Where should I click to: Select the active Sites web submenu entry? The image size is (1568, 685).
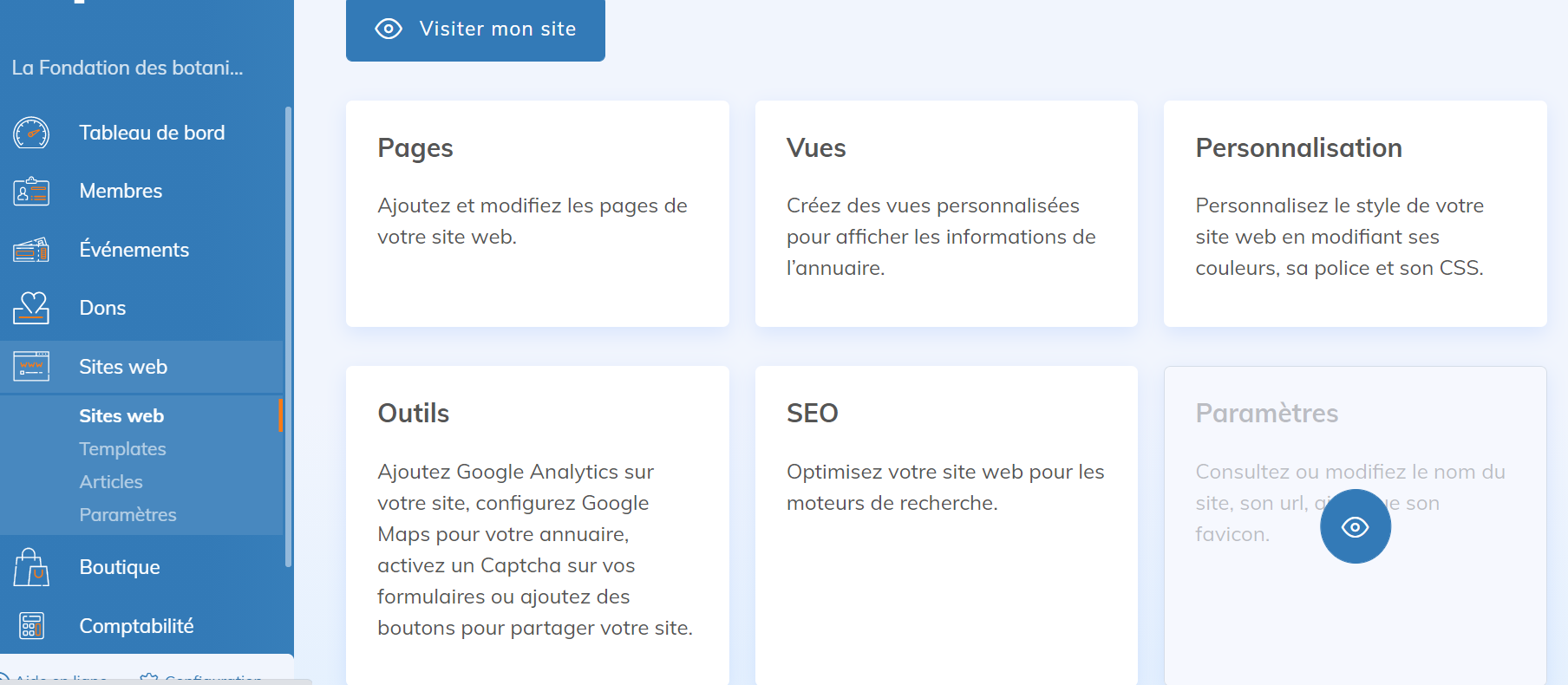[x=121, y=416]
